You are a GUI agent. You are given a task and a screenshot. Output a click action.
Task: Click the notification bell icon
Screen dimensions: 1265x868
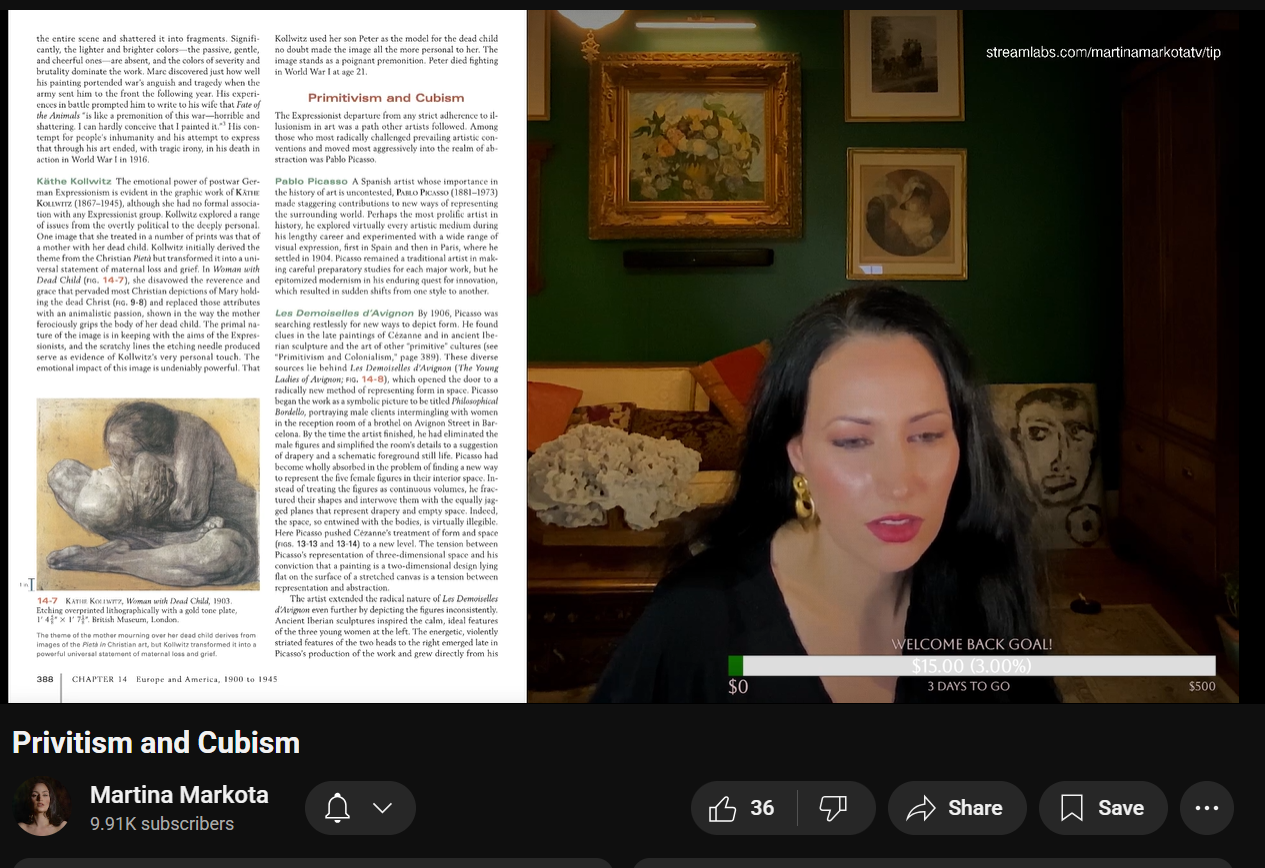pyautogui.click(x=338, y=808)
